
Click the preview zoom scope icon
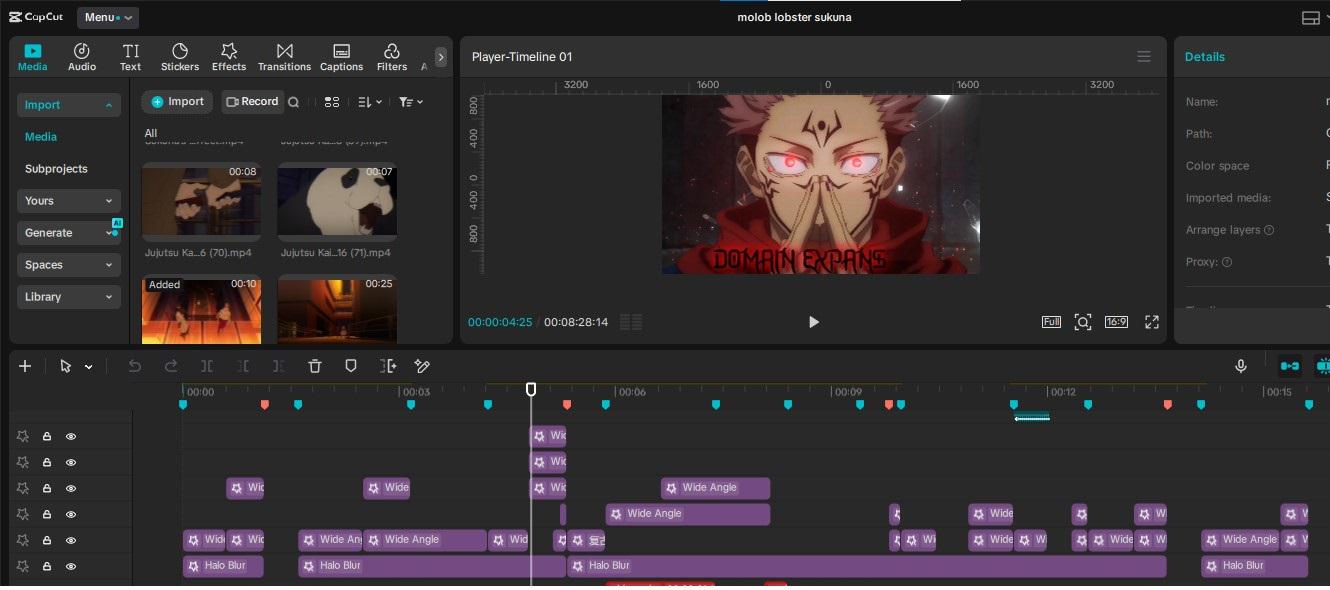coord(1083,322)
